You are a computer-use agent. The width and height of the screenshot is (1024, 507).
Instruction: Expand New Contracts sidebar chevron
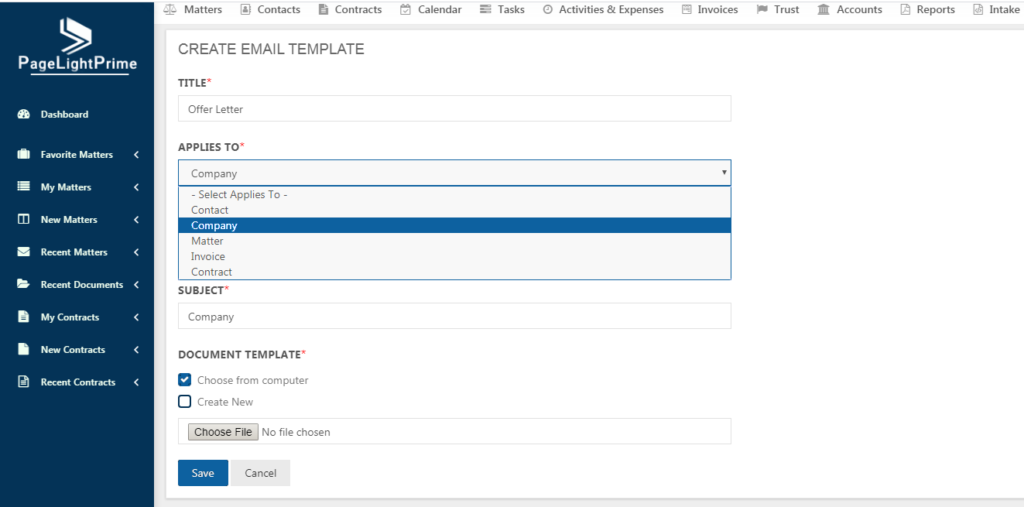[136, 350]
